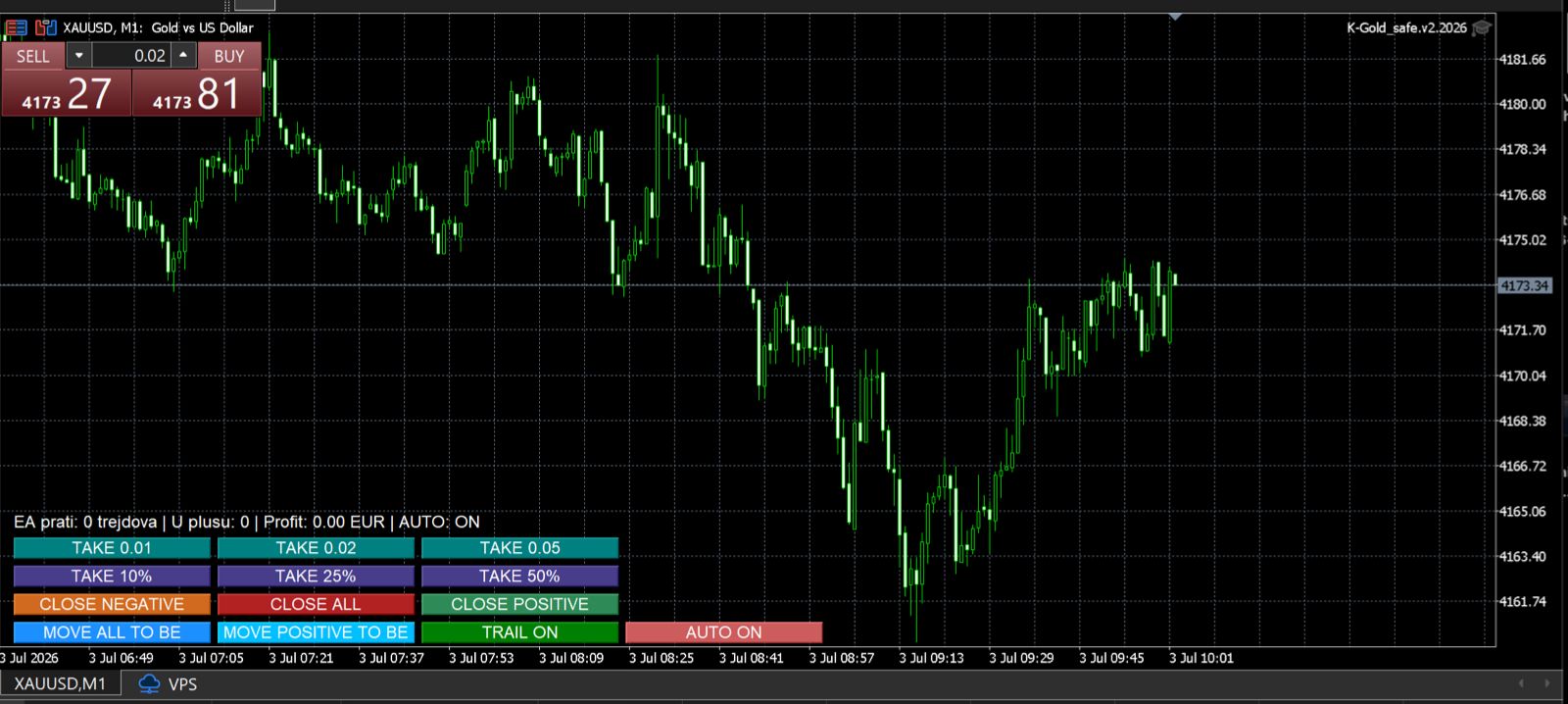Decrease lot volume with down arrow
Viewport: 1568px width, 704px height.
tap(79, 56)
